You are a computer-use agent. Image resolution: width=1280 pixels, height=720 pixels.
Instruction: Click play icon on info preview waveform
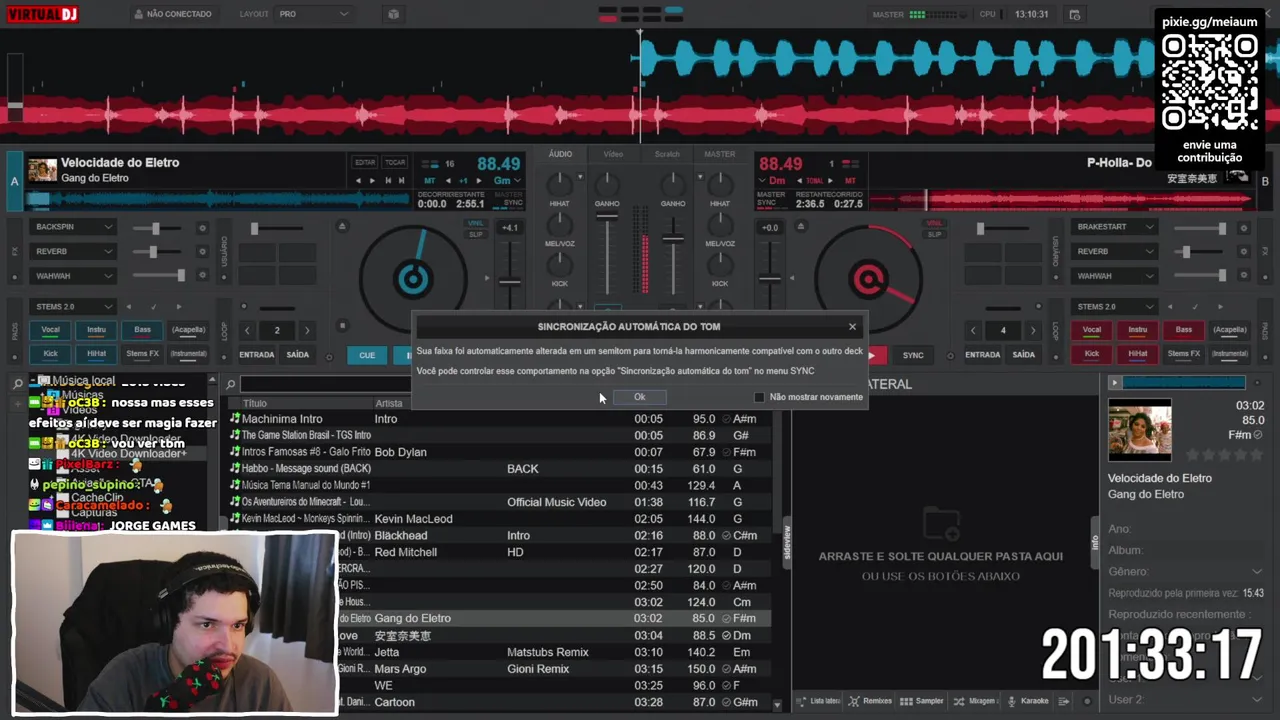click(x=1114, y=382)
